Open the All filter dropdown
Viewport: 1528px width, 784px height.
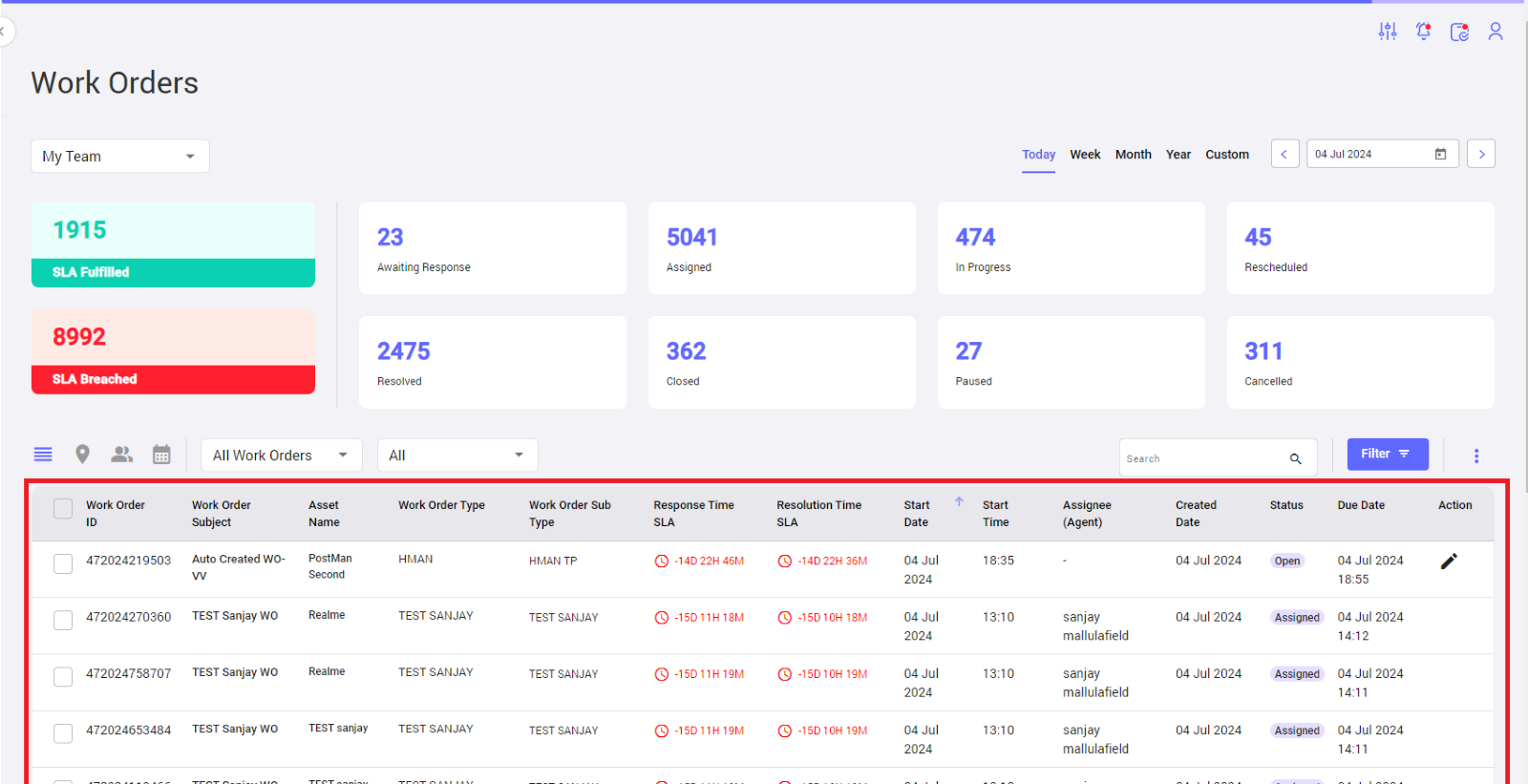coord(457,456)
